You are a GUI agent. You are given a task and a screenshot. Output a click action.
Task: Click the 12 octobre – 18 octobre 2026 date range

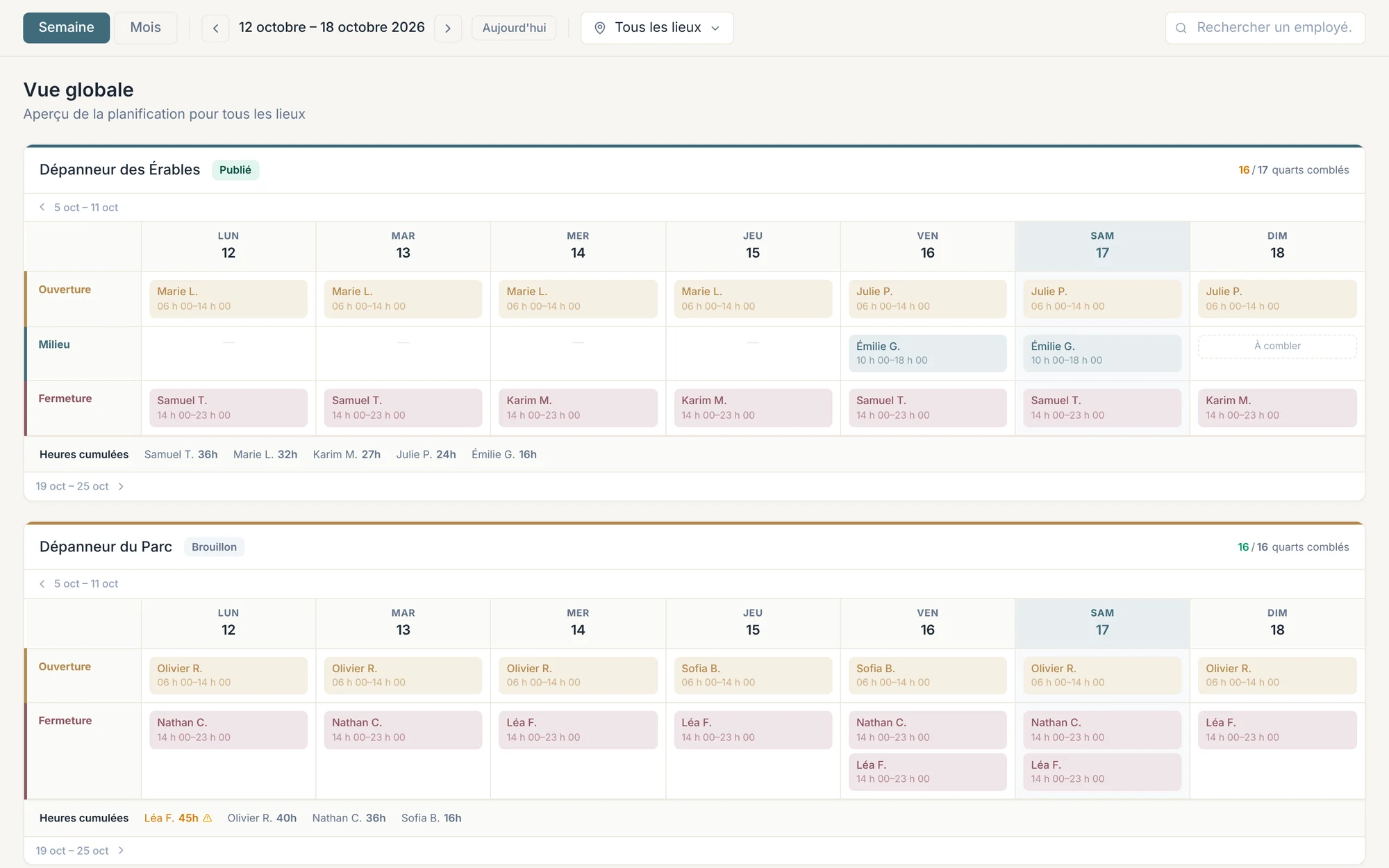332,28
